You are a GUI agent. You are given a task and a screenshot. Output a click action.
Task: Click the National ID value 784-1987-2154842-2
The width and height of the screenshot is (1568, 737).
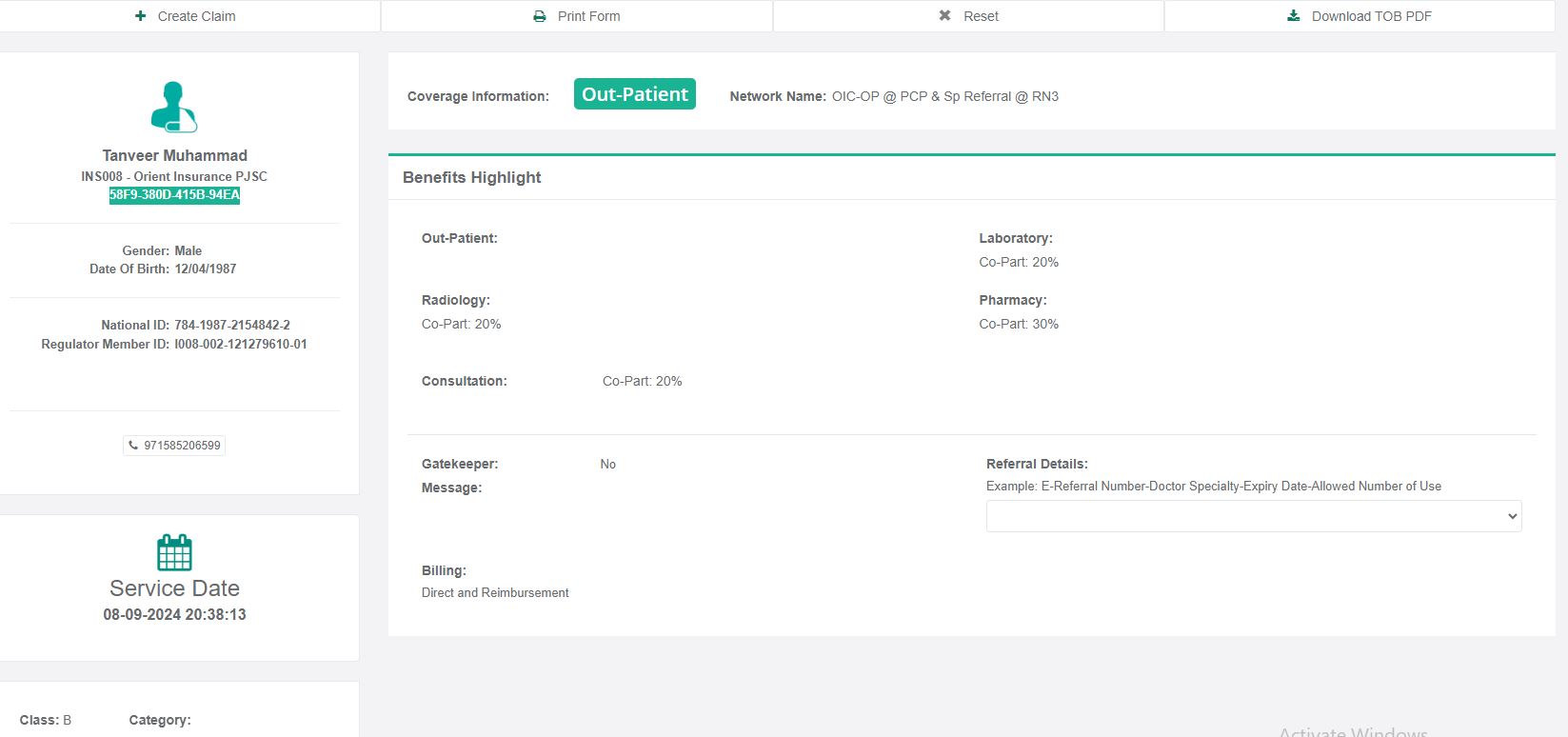[232, 325]
